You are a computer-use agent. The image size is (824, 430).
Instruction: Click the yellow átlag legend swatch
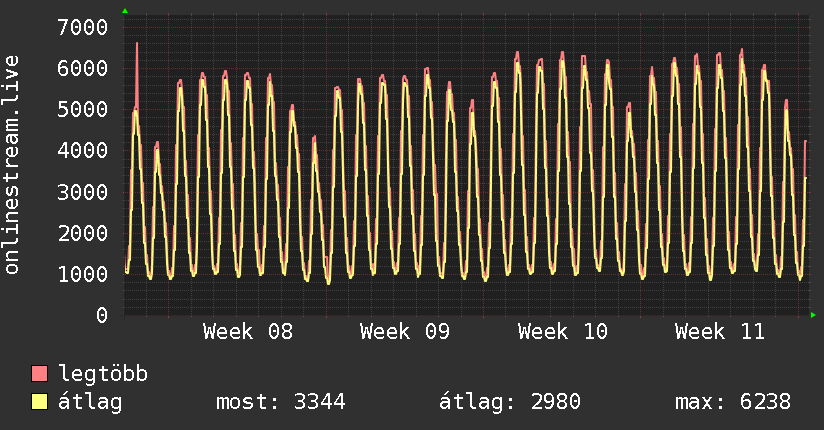click(39, 401)
